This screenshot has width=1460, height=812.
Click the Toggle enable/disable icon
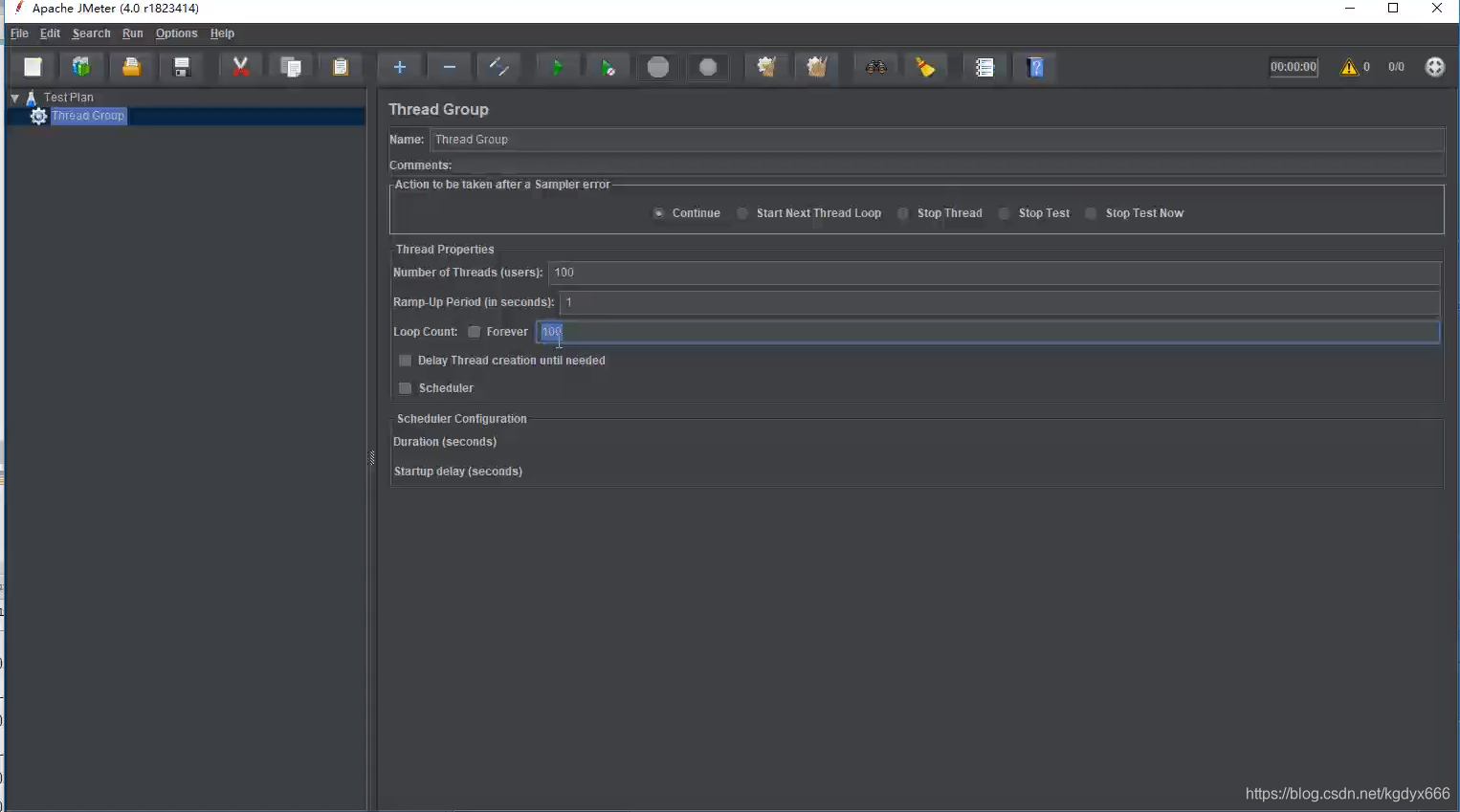pyautogui.click(x=499, y=67)
